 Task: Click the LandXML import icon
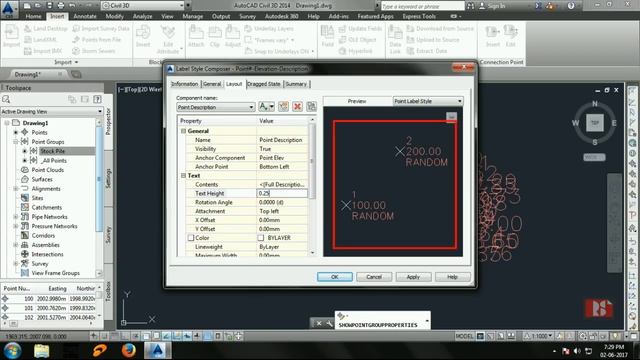pyautogui.click(x=28, y=40)
